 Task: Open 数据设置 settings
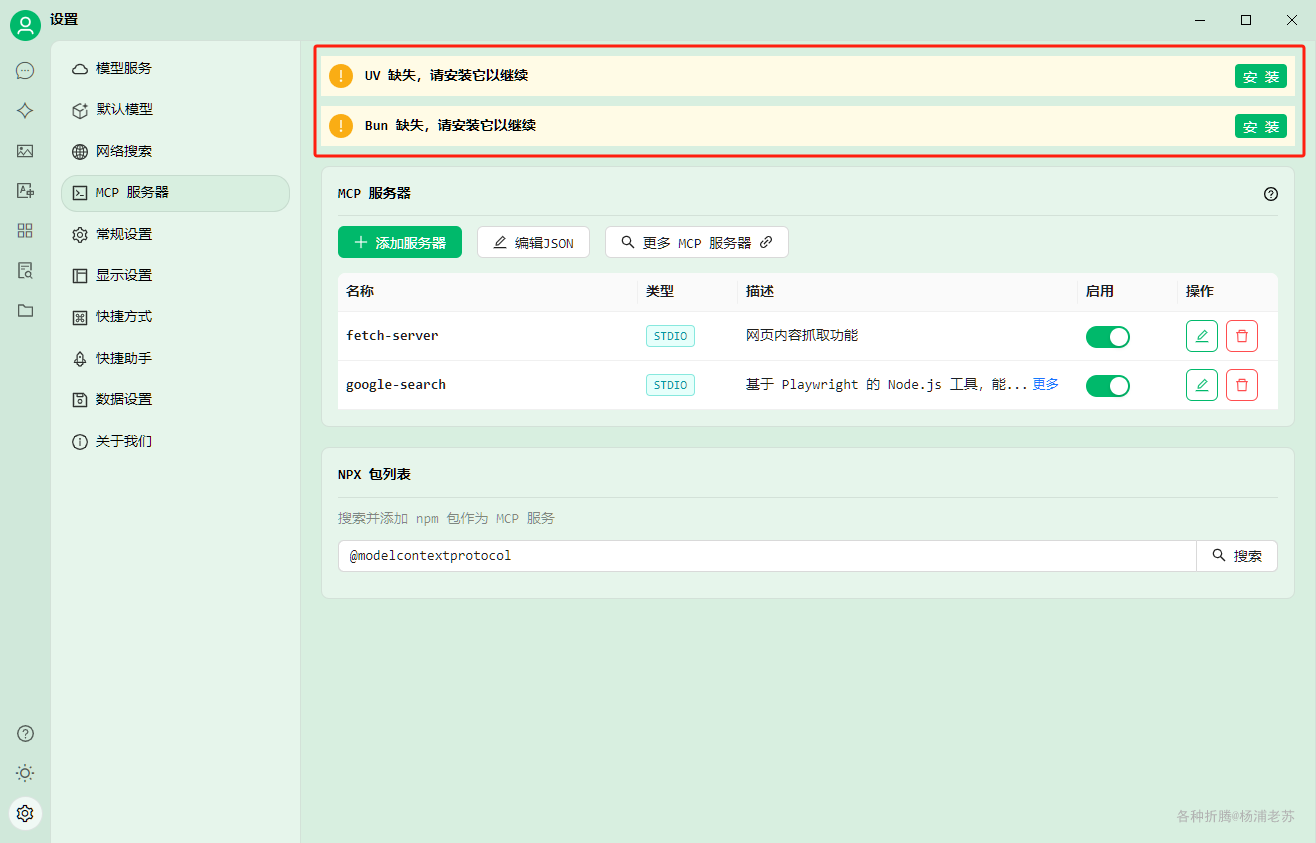pyautogui.click(x=175, y=399)
